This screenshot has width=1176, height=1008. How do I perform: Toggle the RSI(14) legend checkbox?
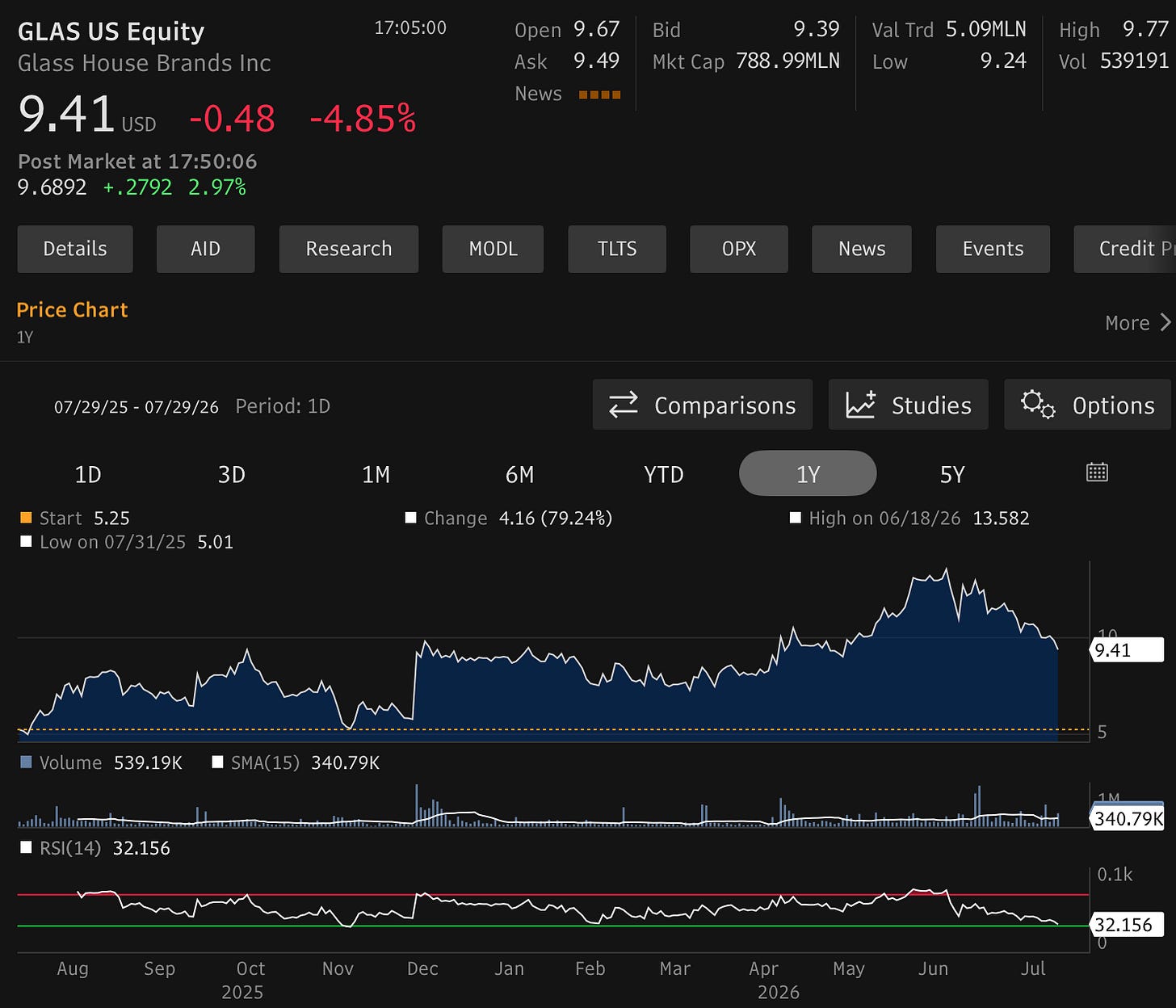(26, 847)
